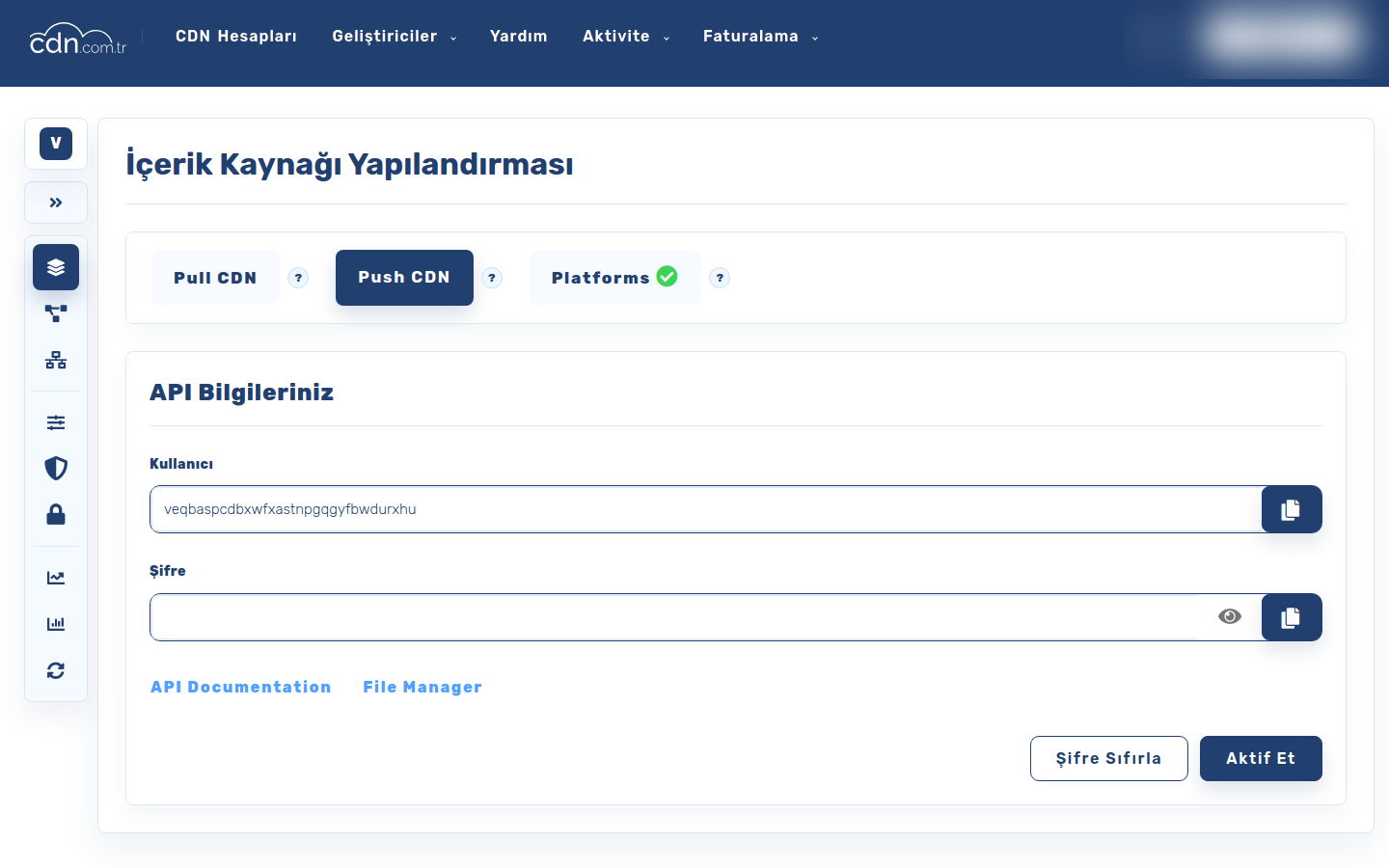
Task: Click the Kullanıcı username field
Action: (x=706, y=509)
